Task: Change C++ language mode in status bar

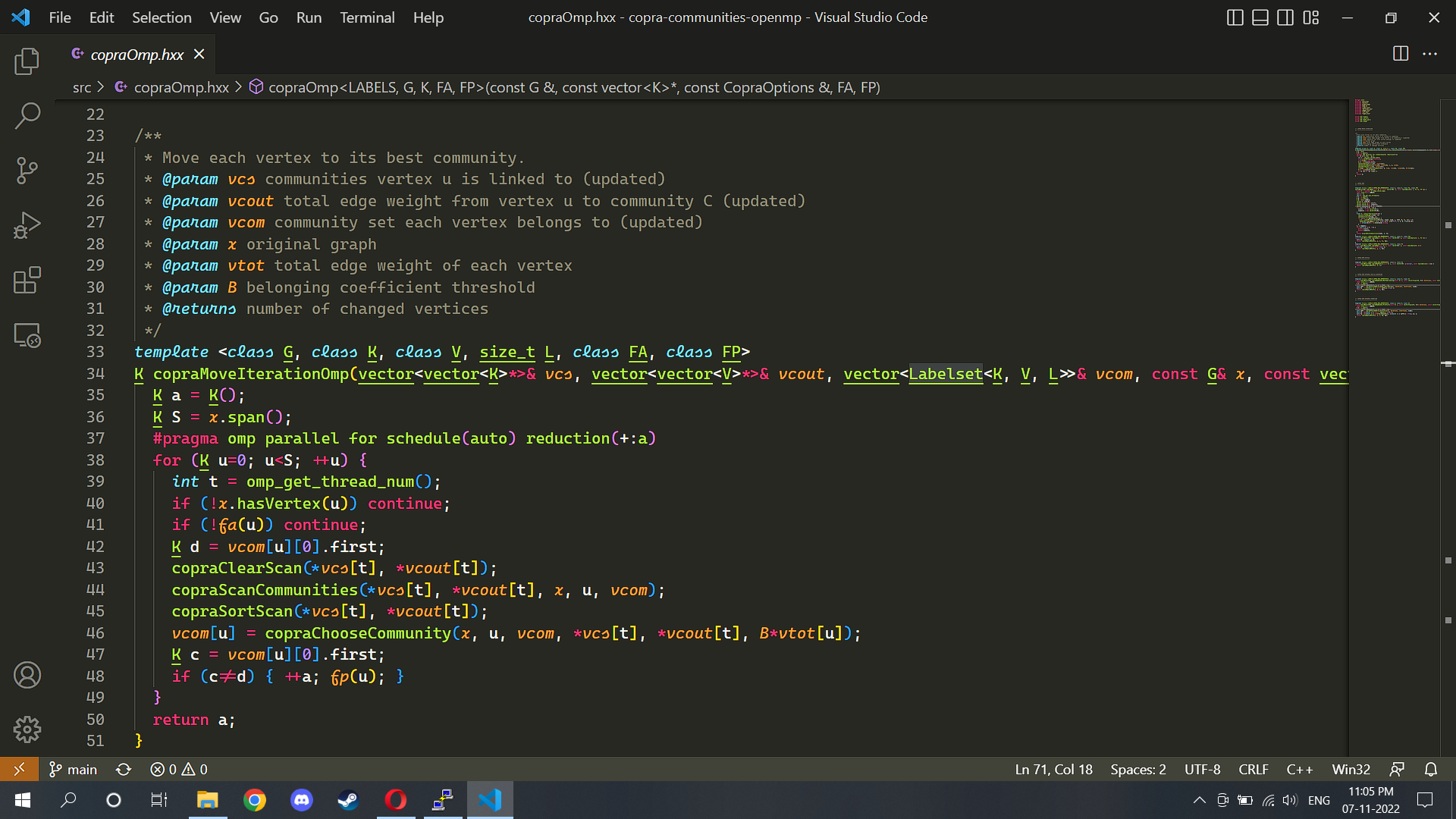Action: coord(1299,770)
